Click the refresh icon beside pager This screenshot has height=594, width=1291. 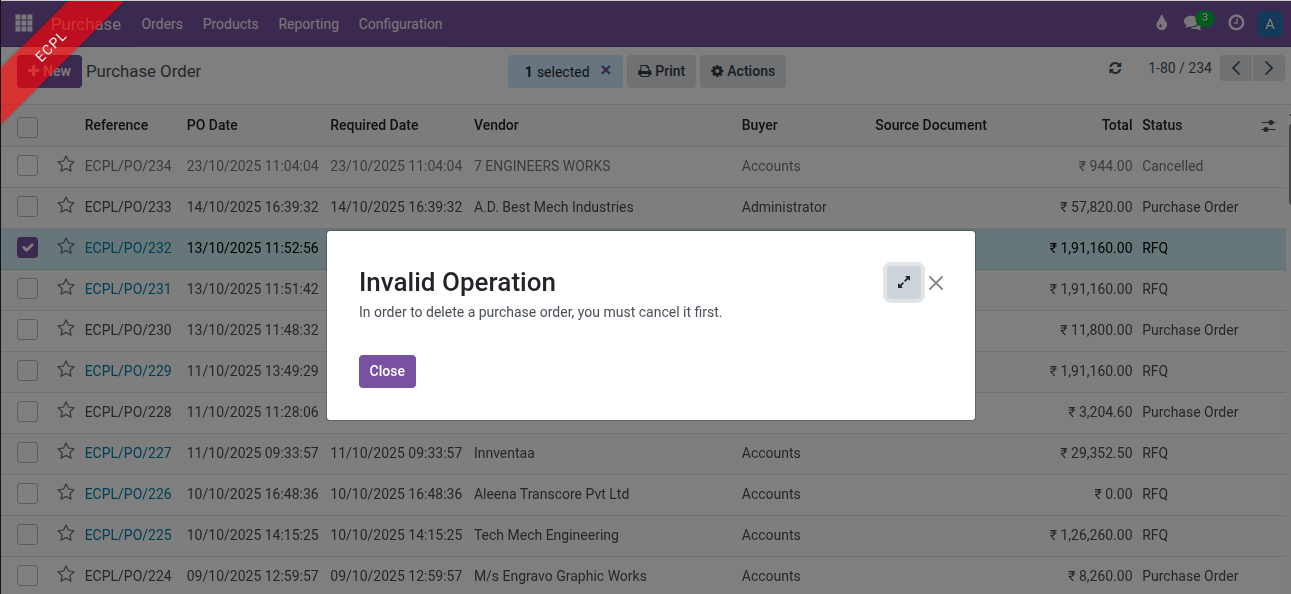(x=1115, y=69)
